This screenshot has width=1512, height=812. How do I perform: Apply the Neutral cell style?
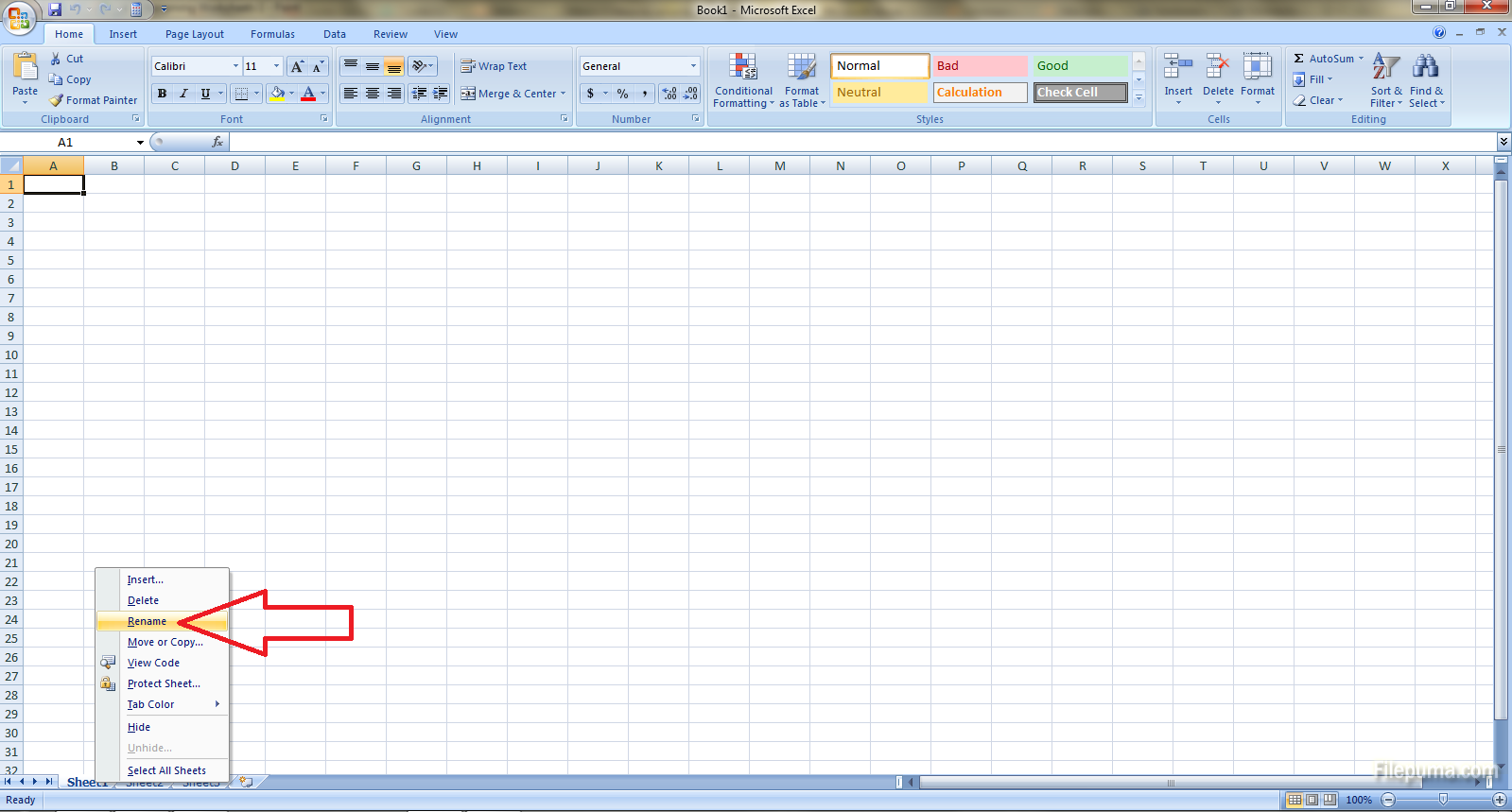tap(879, 93)
